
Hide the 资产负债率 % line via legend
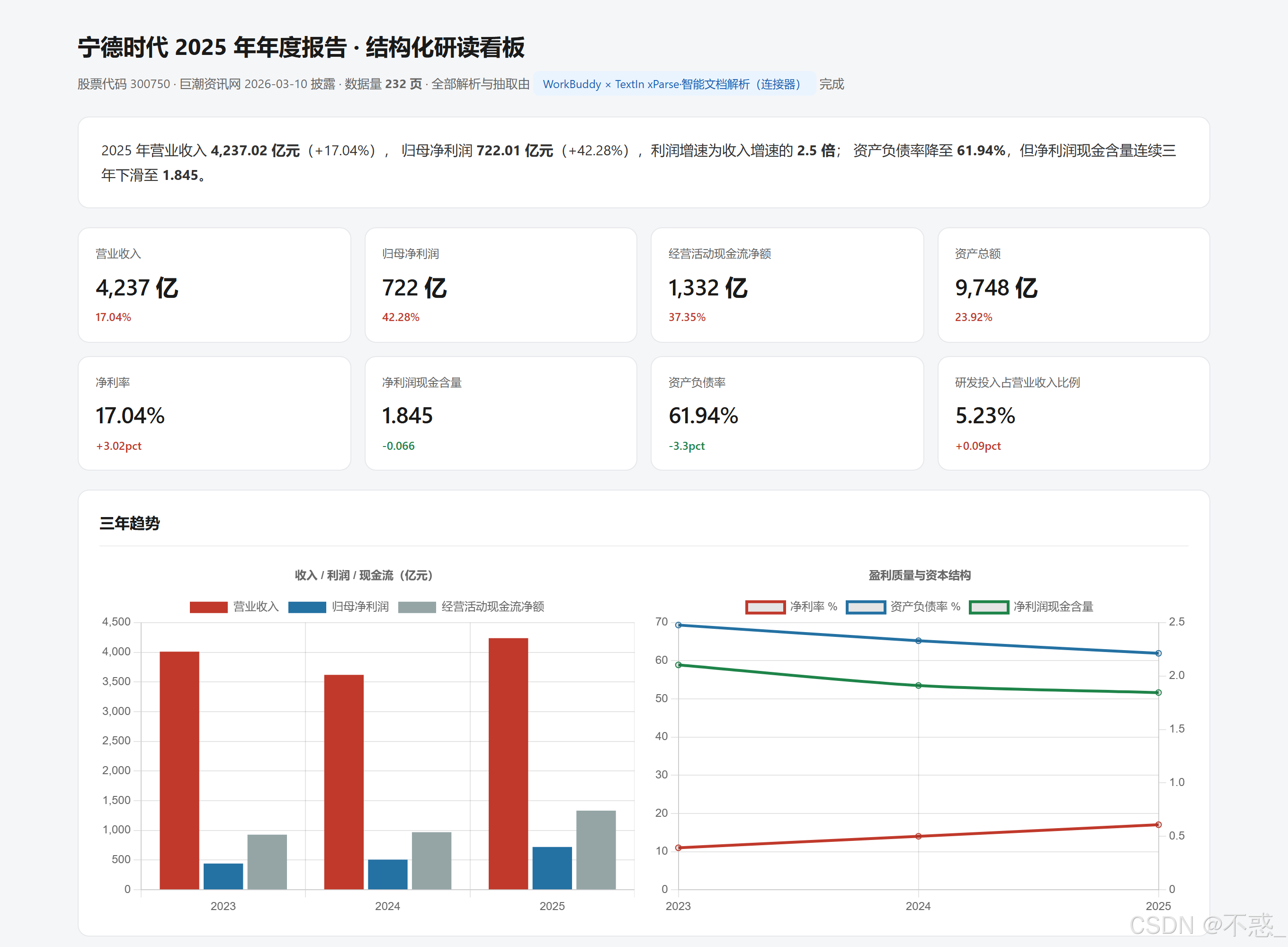click(x=866, y=607)
